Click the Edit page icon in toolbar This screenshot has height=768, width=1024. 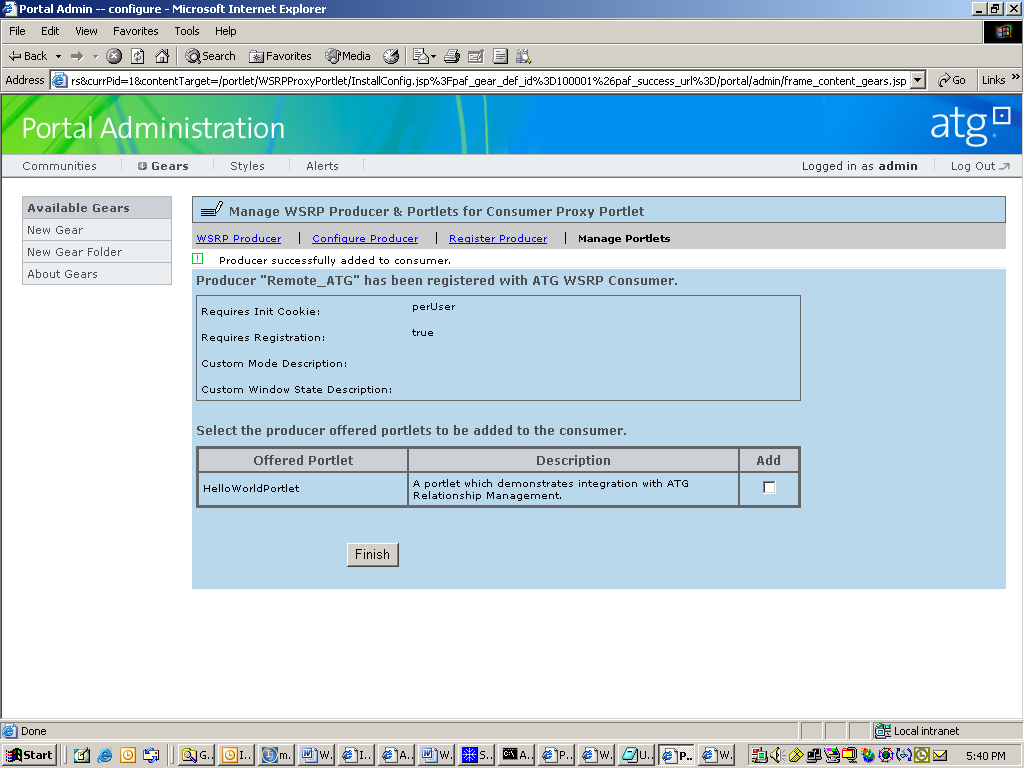476,56
